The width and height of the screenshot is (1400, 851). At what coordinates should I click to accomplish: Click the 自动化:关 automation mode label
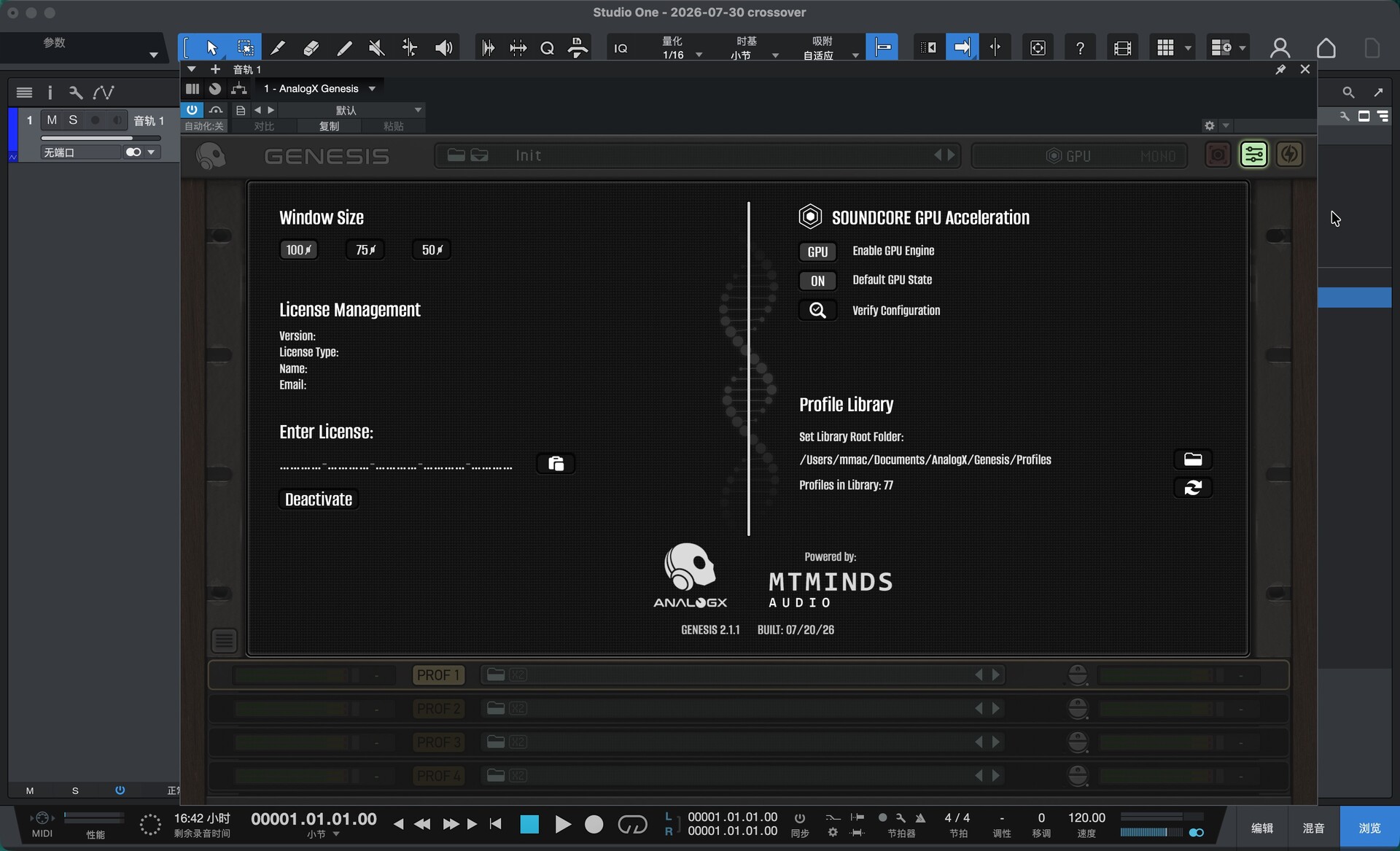click(x=204, y=126)
